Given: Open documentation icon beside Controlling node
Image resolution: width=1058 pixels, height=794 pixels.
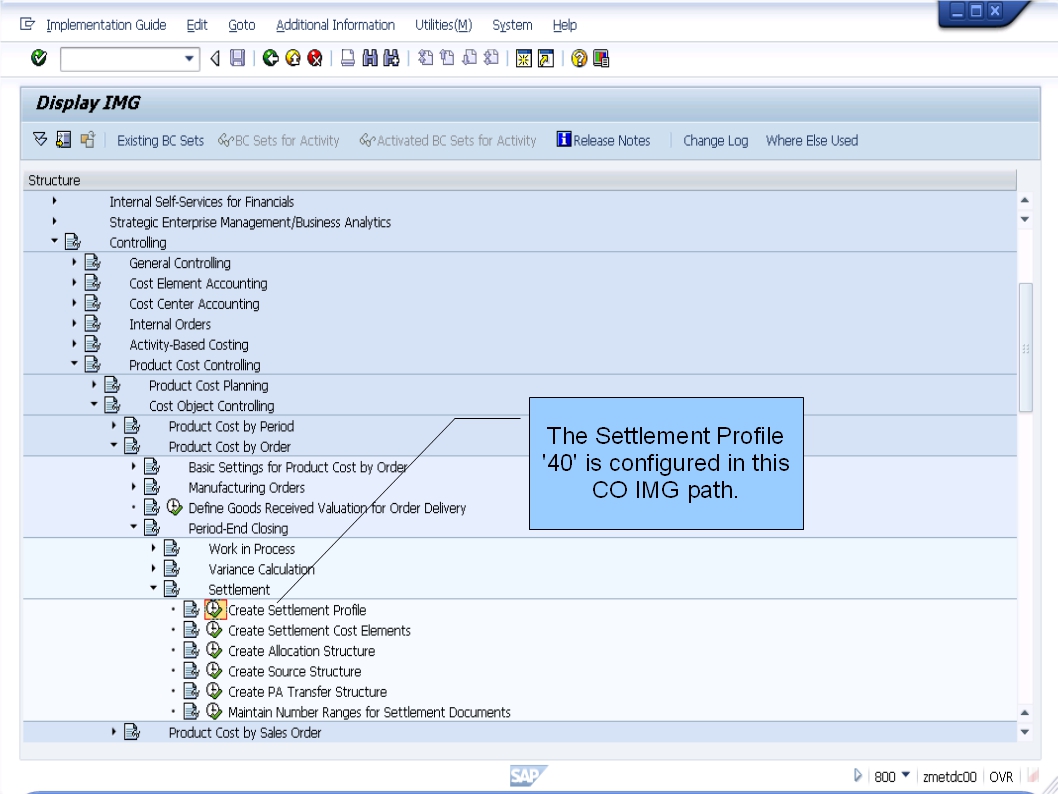Looking at the screenshot, I should pyautogui.click(x=73, y=242).
